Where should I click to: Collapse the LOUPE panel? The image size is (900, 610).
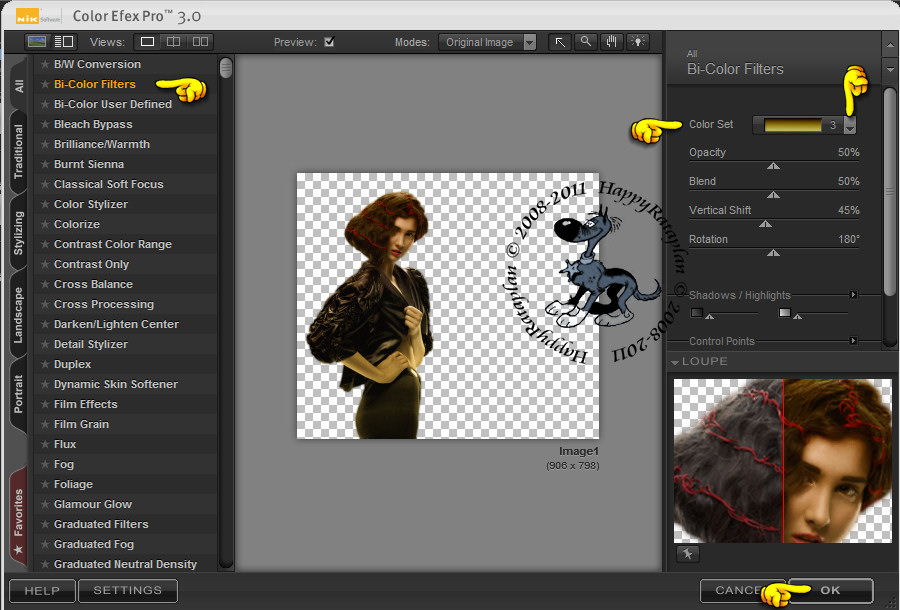coord(675,362)
